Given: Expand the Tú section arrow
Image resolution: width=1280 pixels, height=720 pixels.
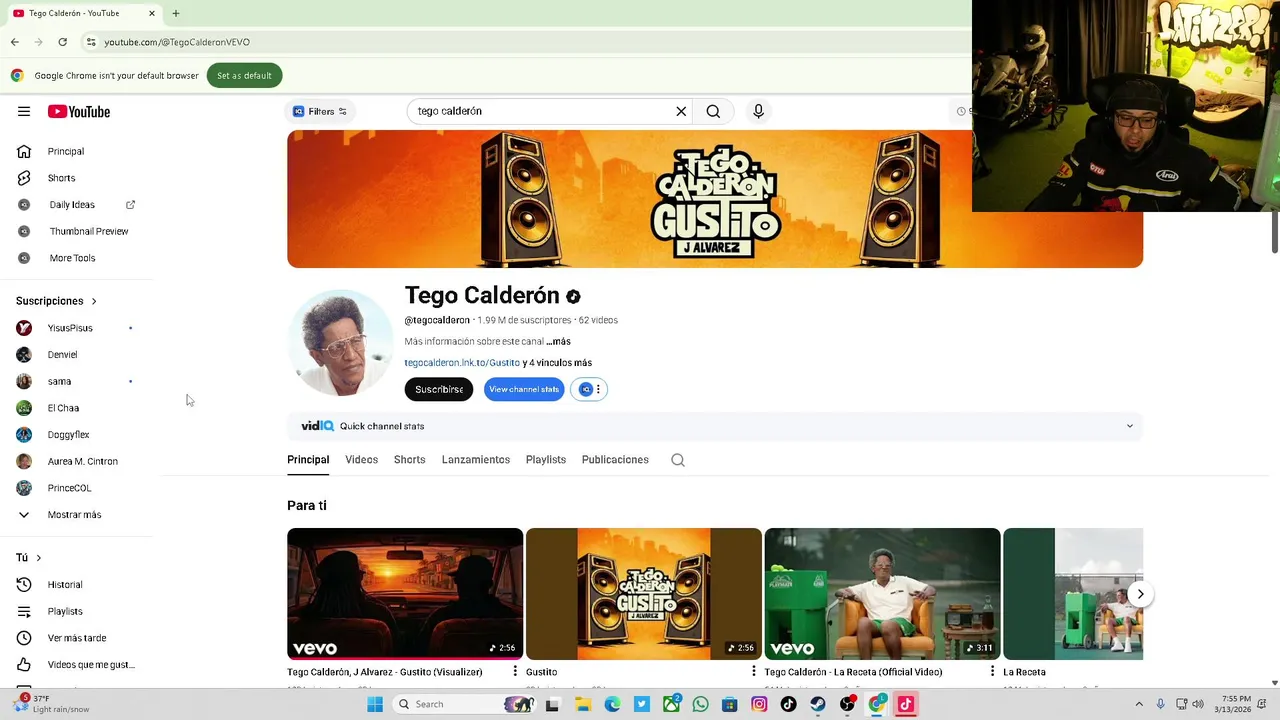Looking at the screenshot, I should [x=39, y=558].
